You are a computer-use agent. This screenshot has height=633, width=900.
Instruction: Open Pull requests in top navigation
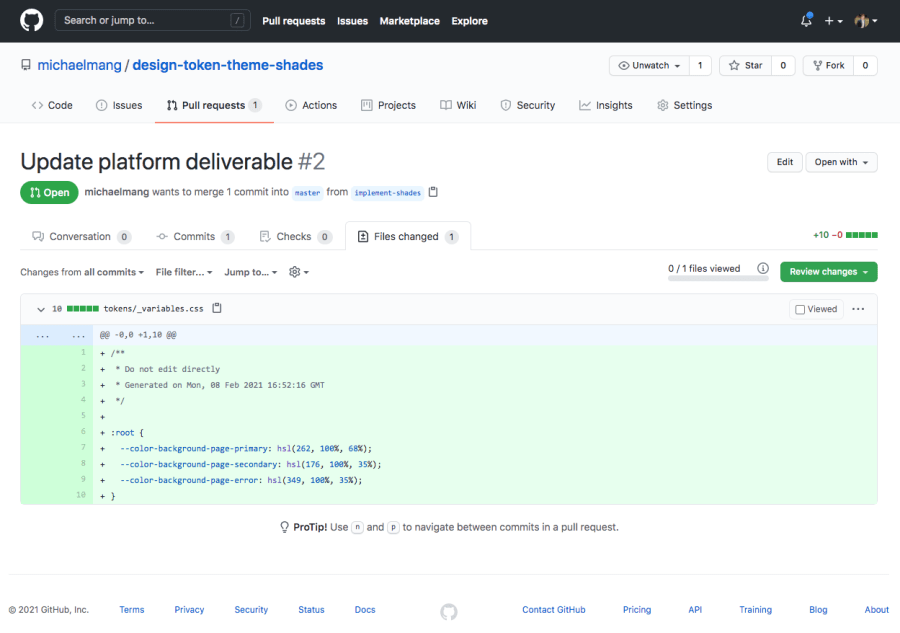293,21
